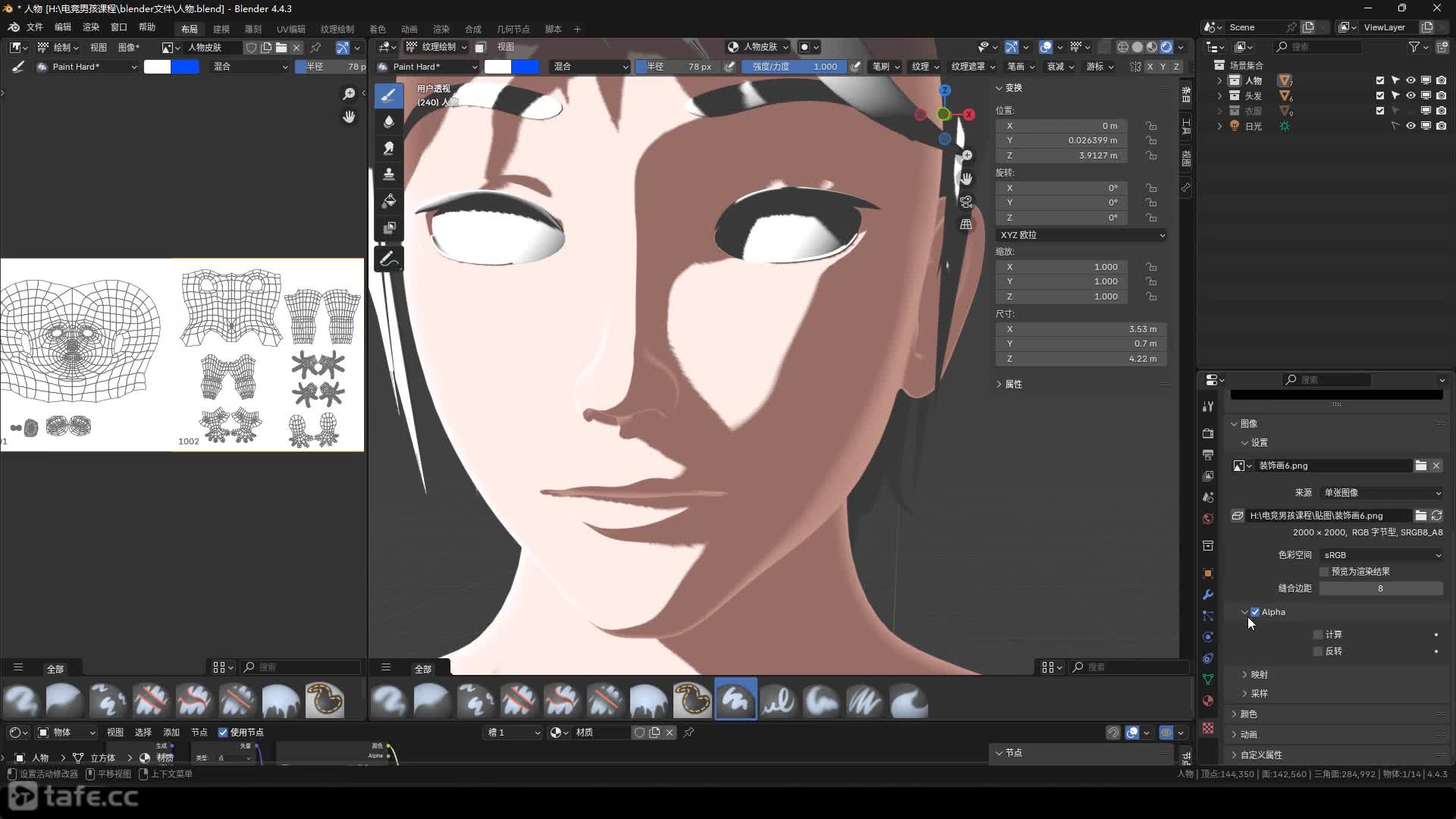Expand the 颜色 panel section
1456x819 pixels.
(1248, 714)
